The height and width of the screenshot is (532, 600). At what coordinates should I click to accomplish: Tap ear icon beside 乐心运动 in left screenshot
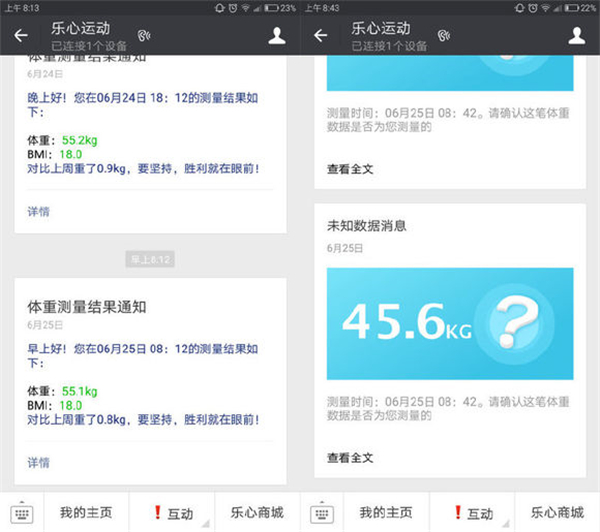tap(144, 36)
